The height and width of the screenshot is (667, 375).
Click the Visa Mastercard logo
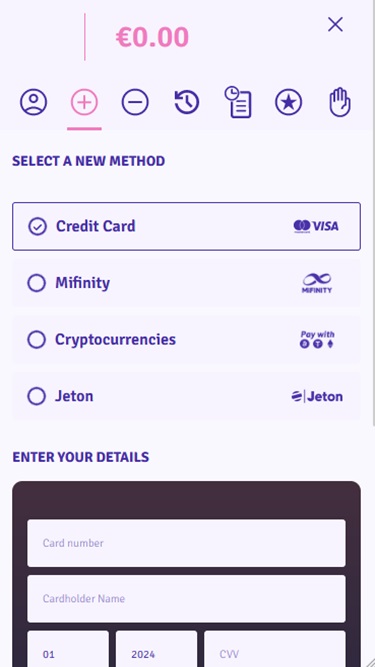316,226
